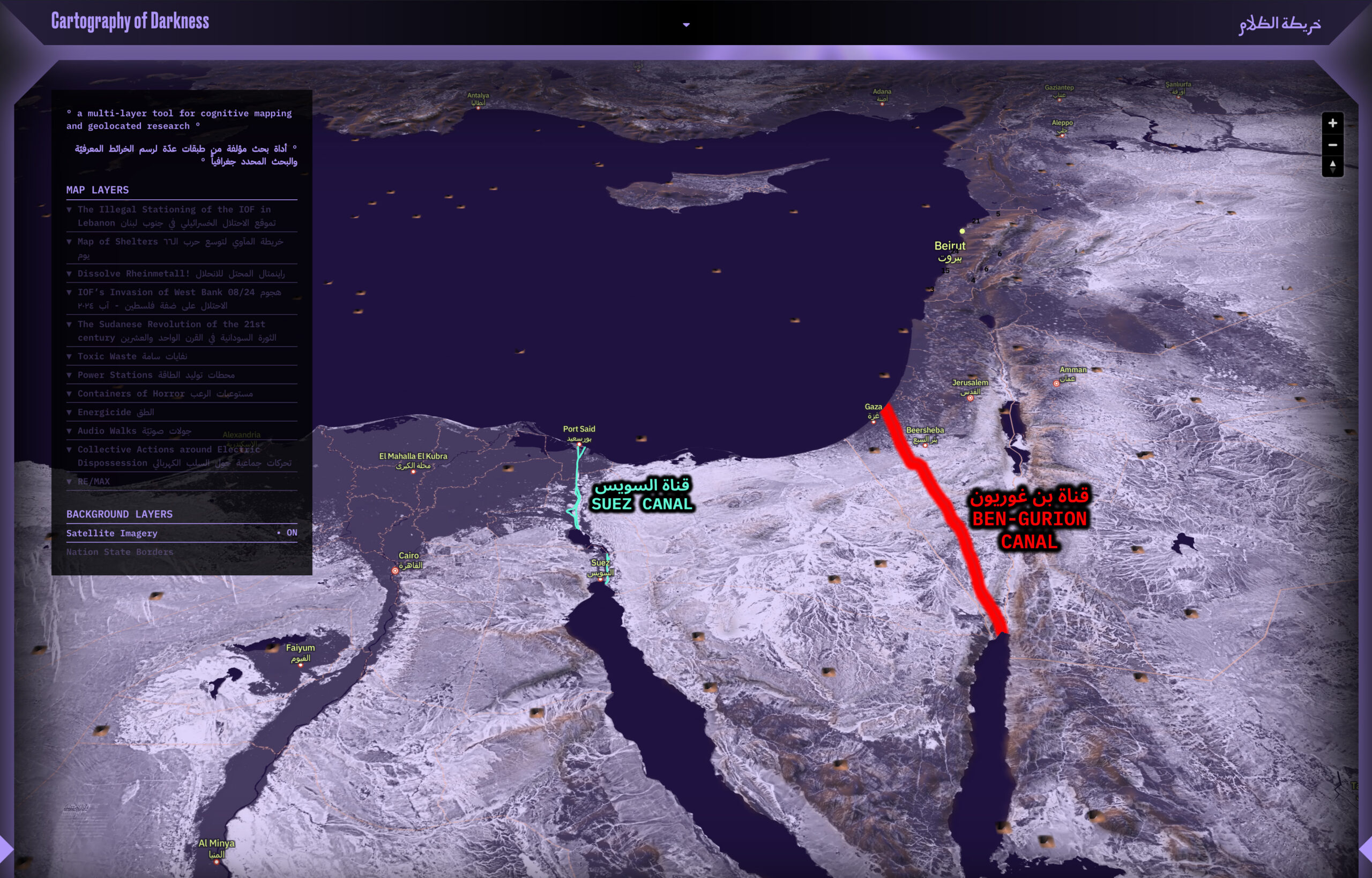Click the Amman city marker dot
This screenshot has width=1372, height=878.
(1056, 384)
